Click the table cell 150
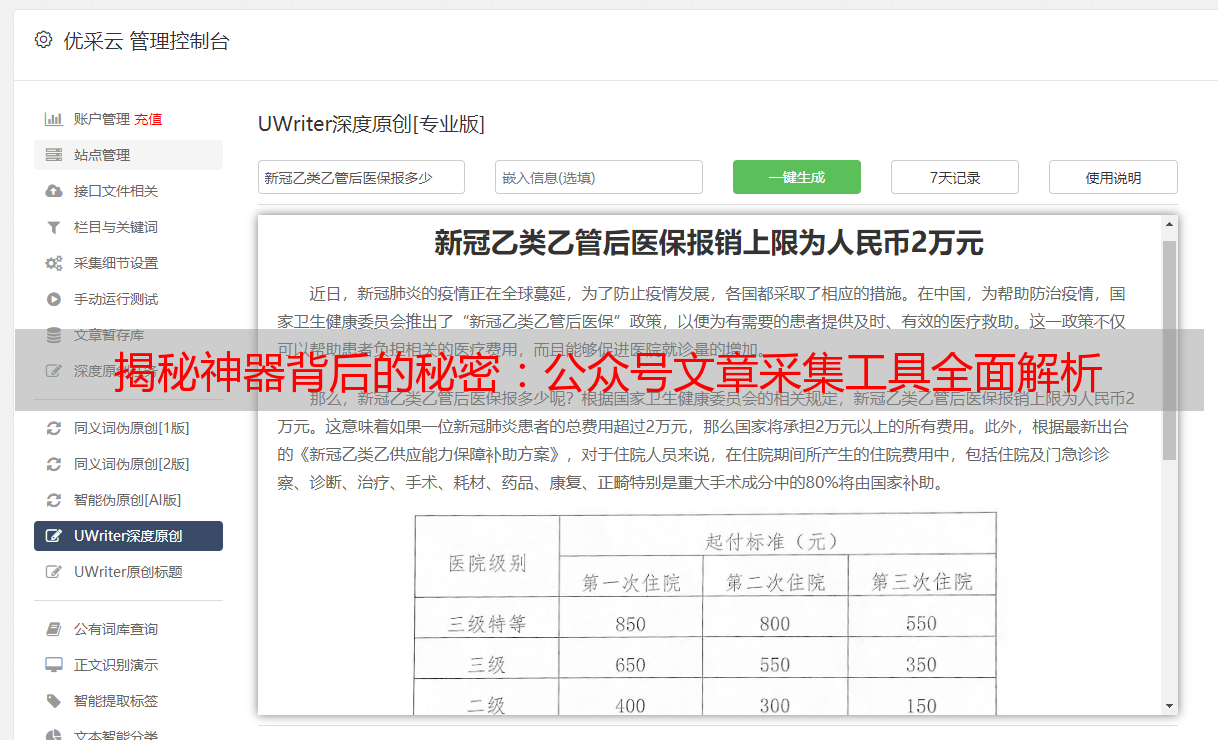This screenshot has height=740, width=1218. tap(921, 706)
